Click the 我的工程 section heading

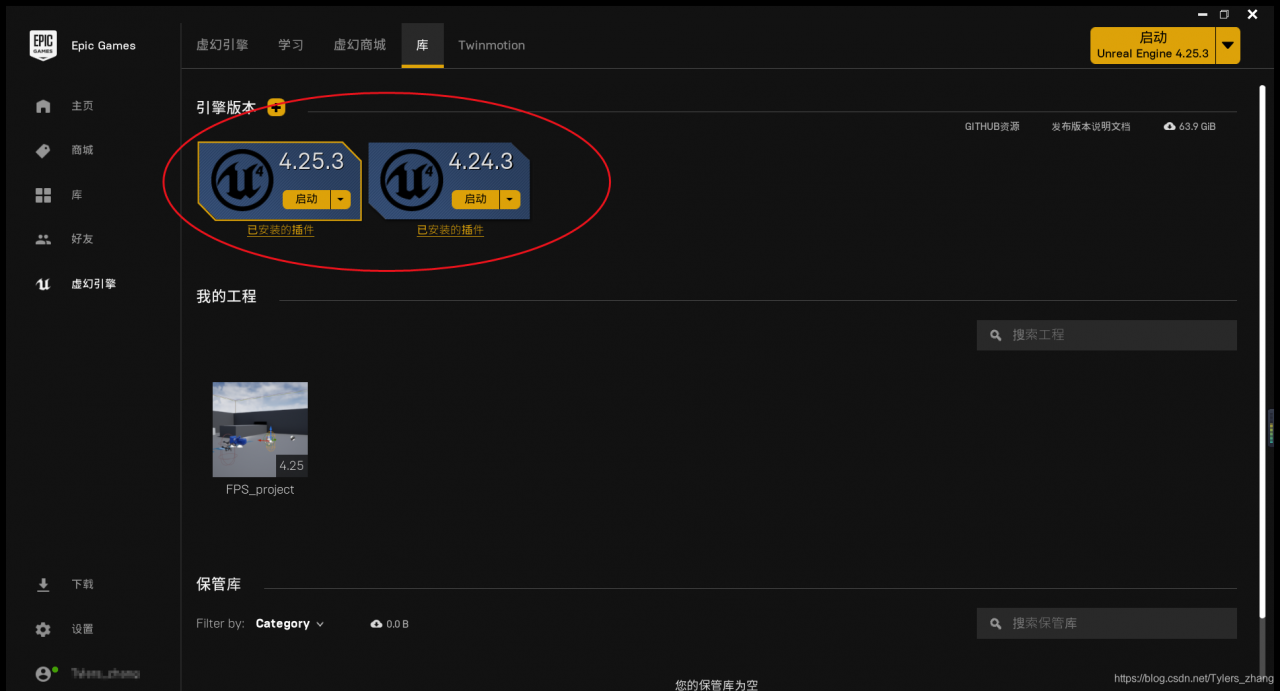point(226,297)
